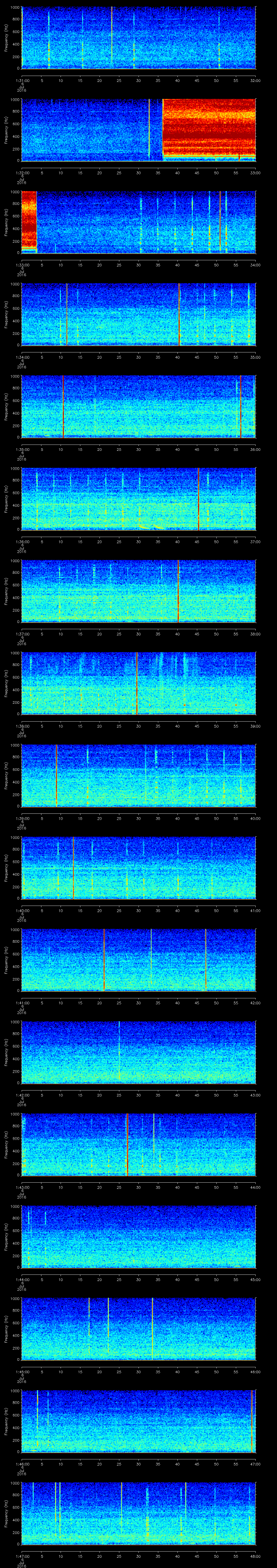Select the 37:00 end time label
This screenshot has height=1568, width=277.
click(x=255, y=542)
